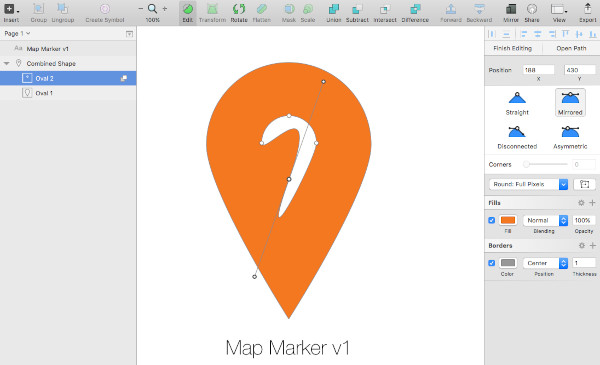
Task: Open the orange Fill color swatch
Action: (x=508, y=220)
